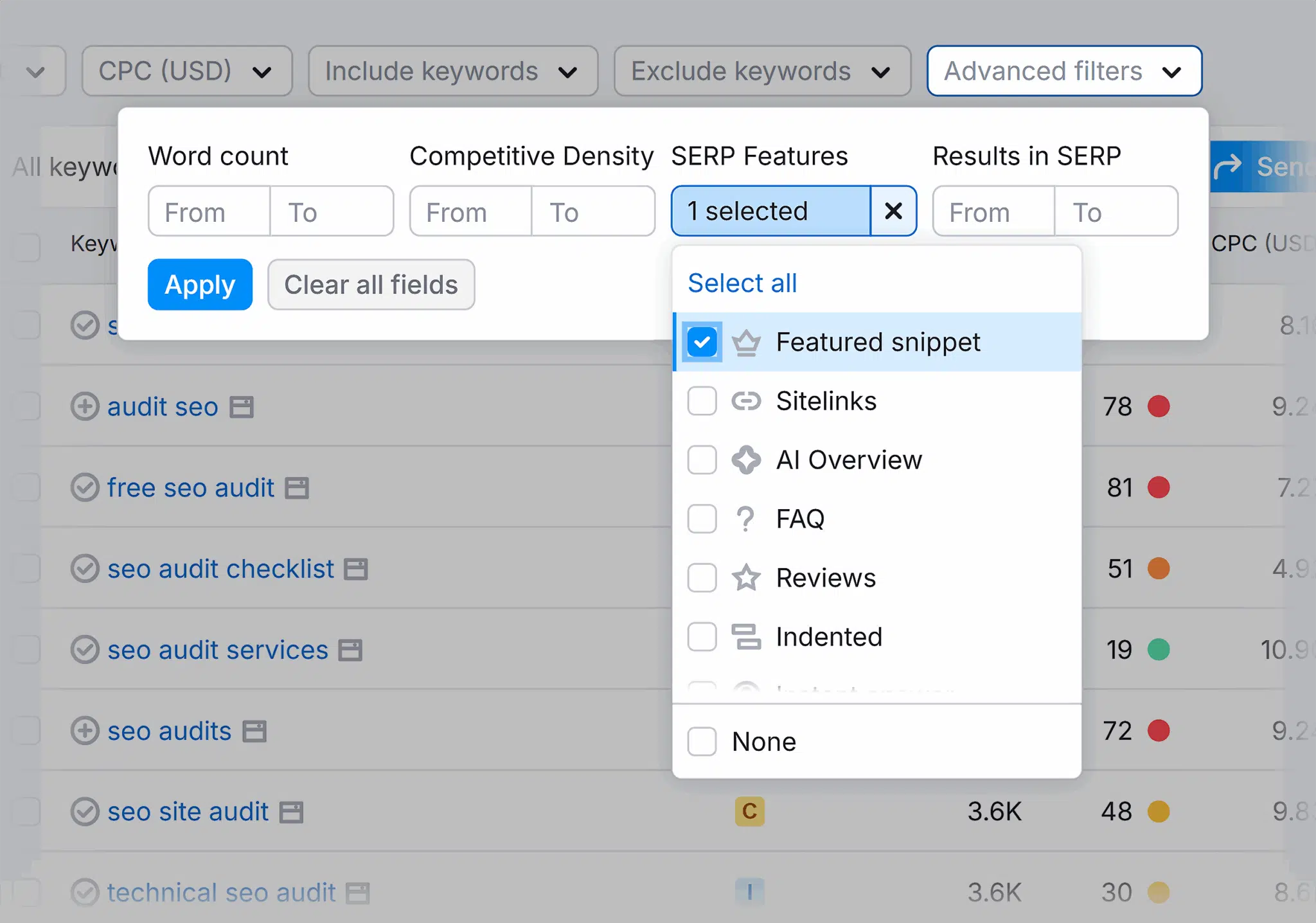
Task: Click the Select all link
Action: point(742,283)
